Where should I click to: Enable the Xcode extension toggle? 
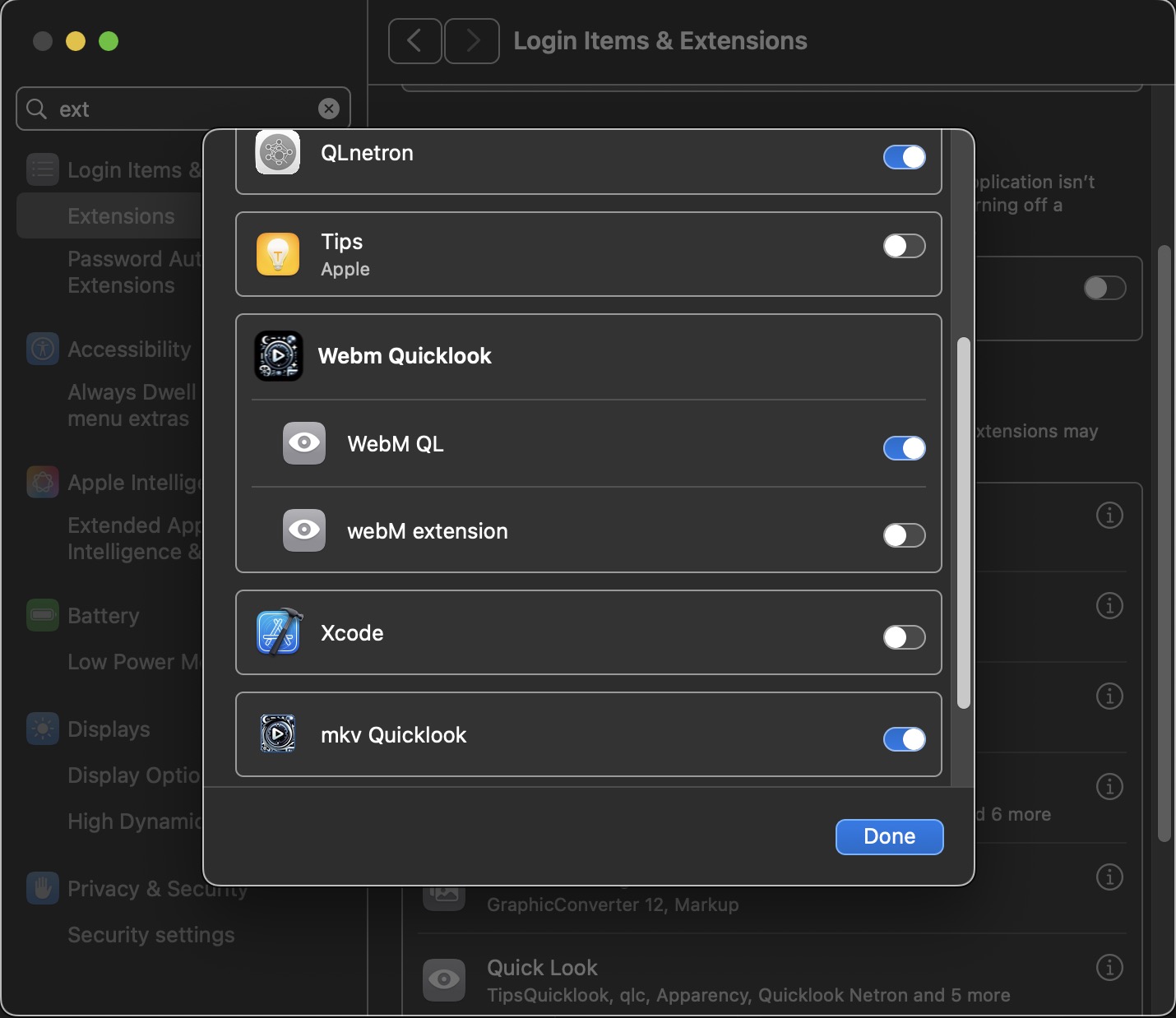click(905, 637)
